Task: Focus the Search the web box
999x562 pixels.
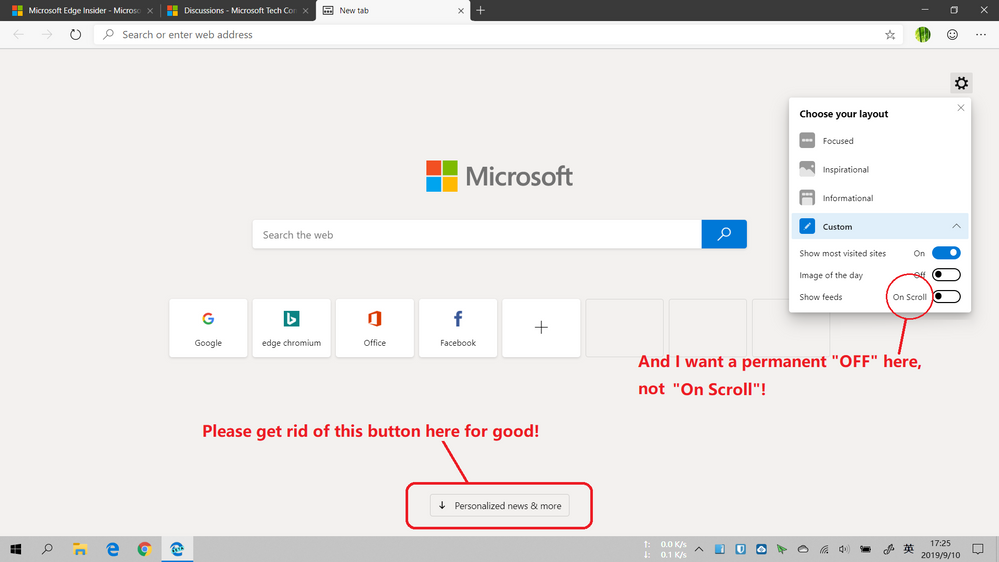Action: coord(477,234)
